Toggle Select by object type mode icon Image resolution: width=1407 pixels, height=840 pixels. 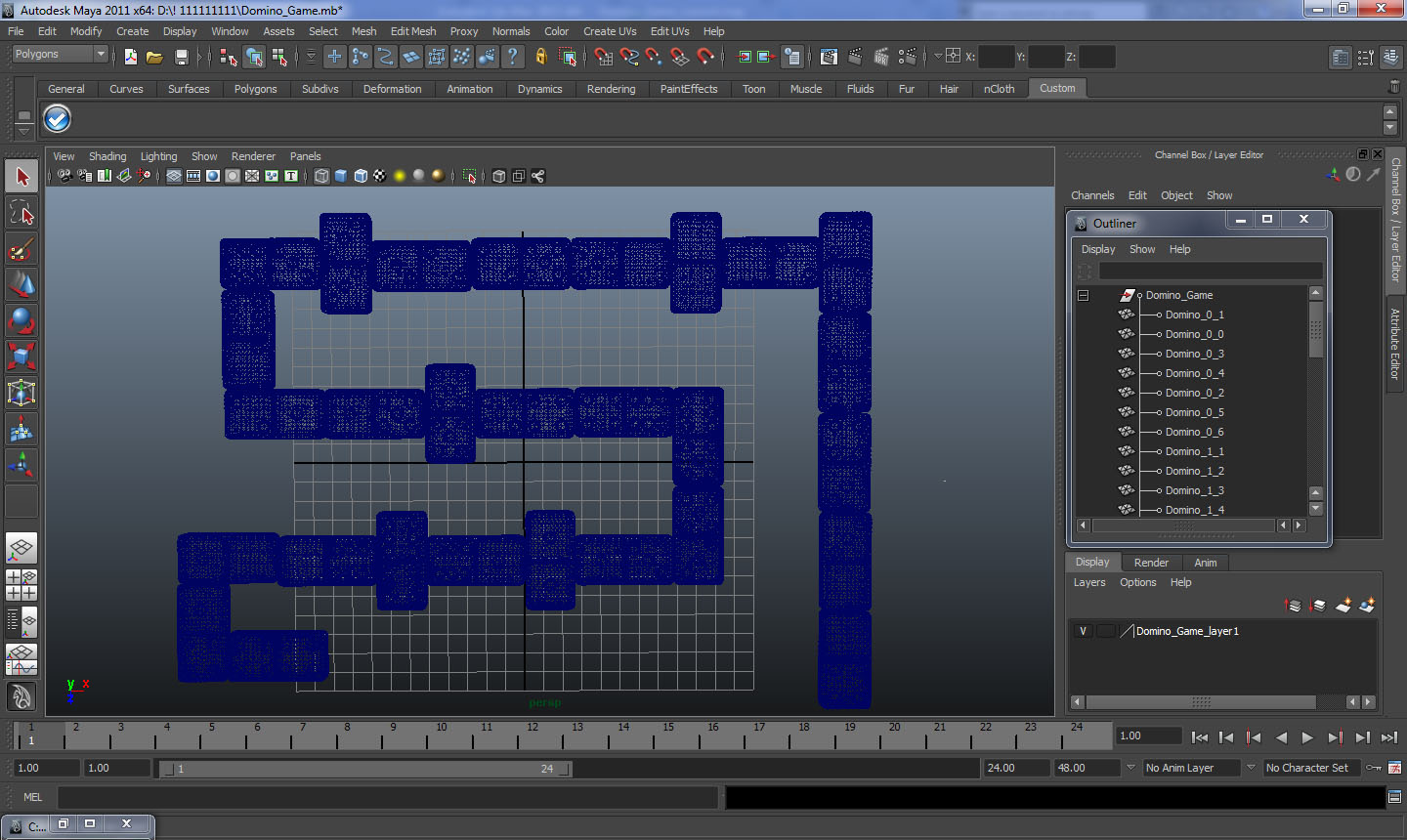tap(254, 57)
